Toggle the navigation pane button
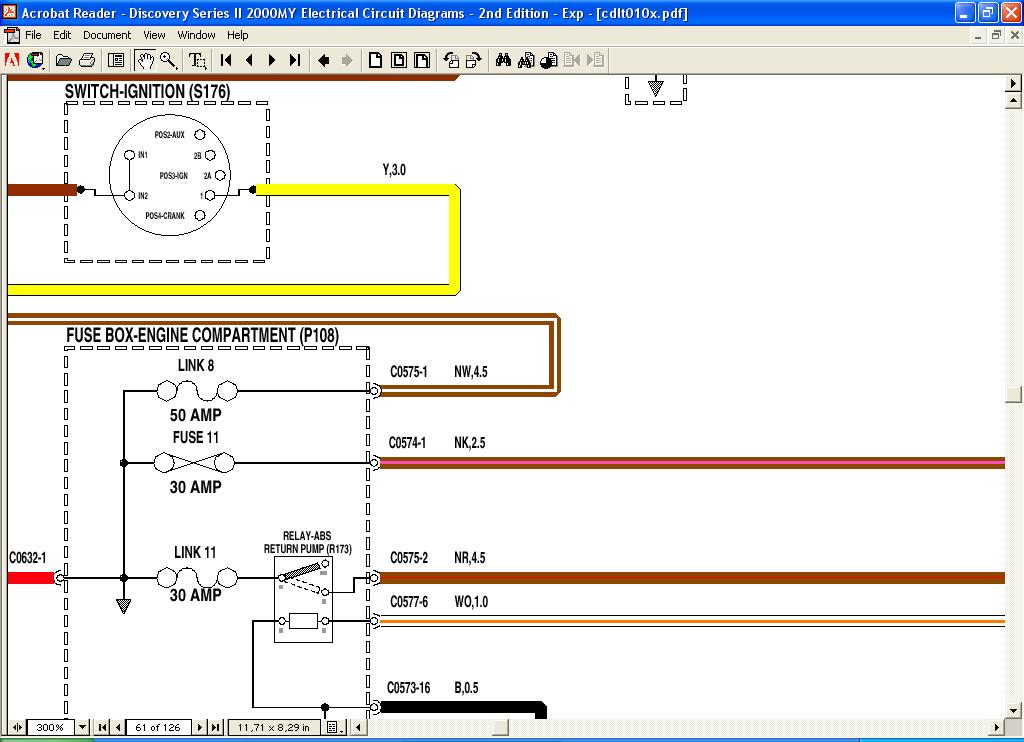This screenshot has width=1024, height=742. 116,60
